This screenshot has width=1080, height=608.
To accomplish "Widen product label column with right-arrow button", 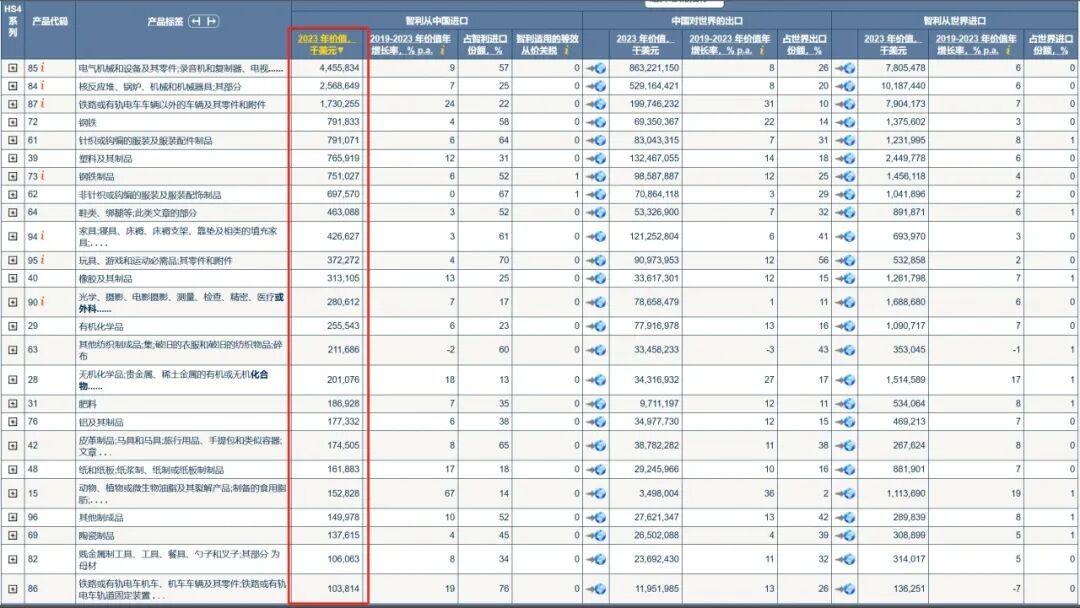I will click(x=211, y=21).
